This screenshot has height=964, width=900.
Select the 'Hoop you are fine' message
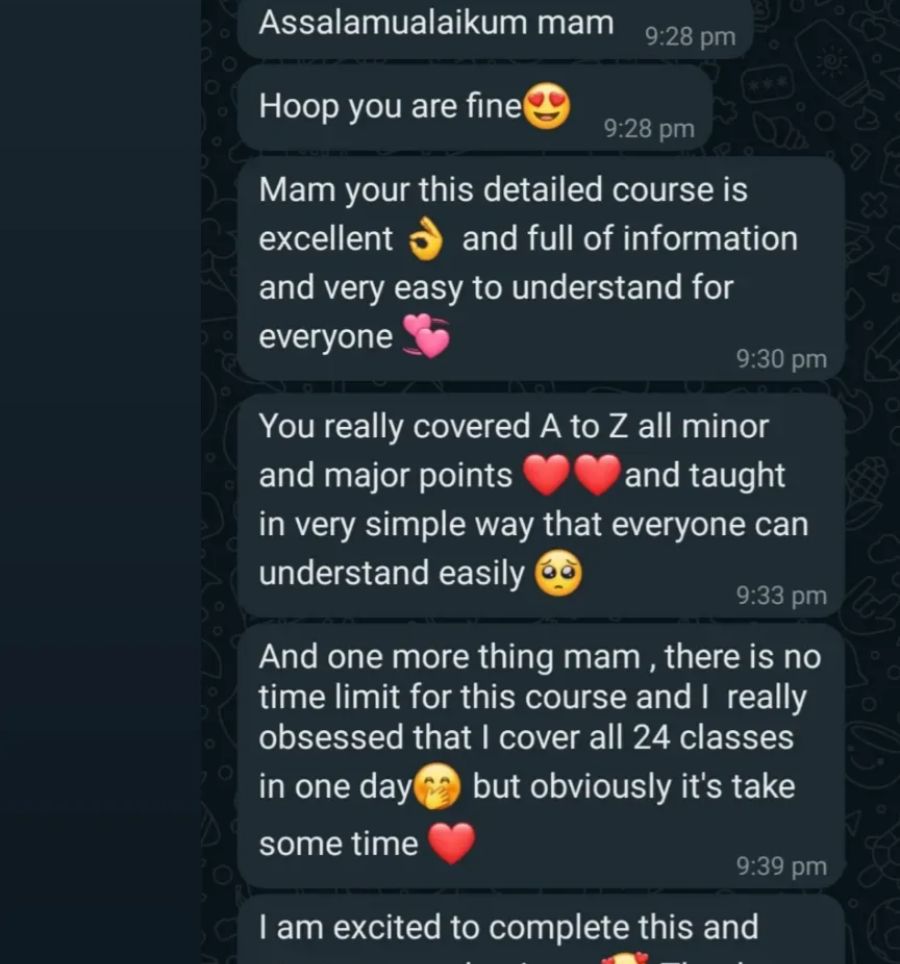[x=475, y=108]
